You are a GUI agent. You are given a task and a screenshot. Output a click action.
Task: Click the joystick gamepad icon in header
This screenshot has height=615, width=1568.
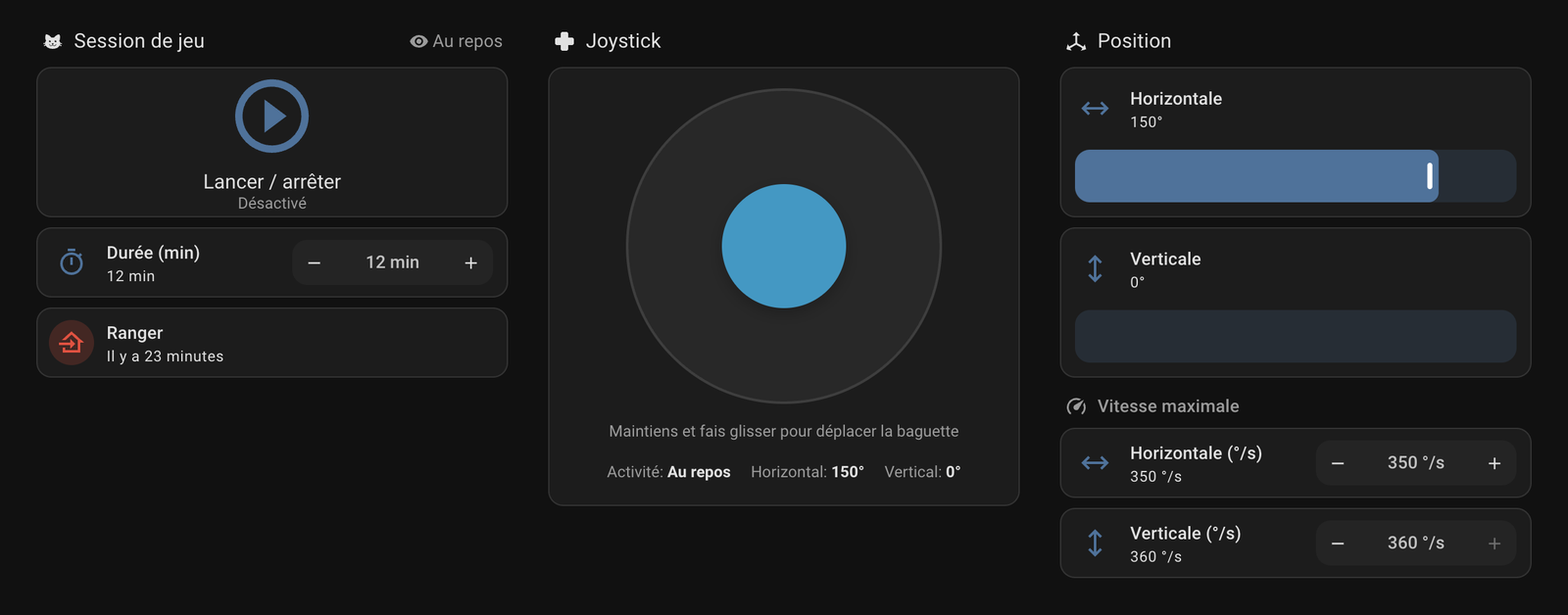click(564, 41)
